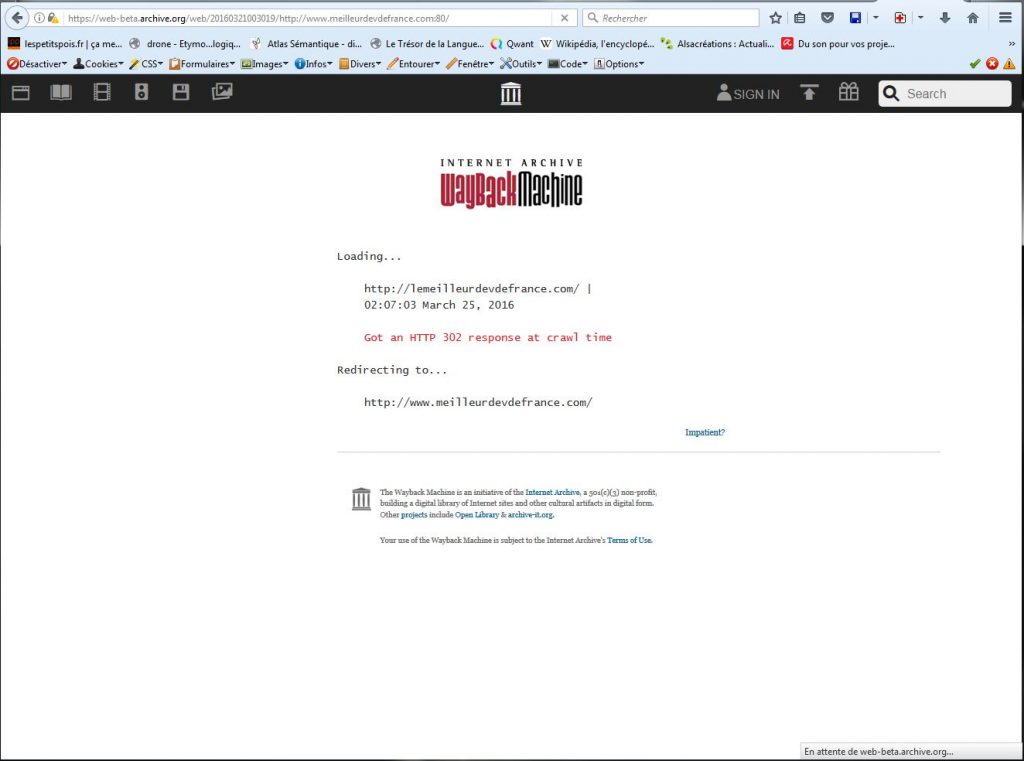Image resolution: width=1024 pixels, height=761 pixels.
Task: Click the donate gift icon
Action: pos(849,93)
